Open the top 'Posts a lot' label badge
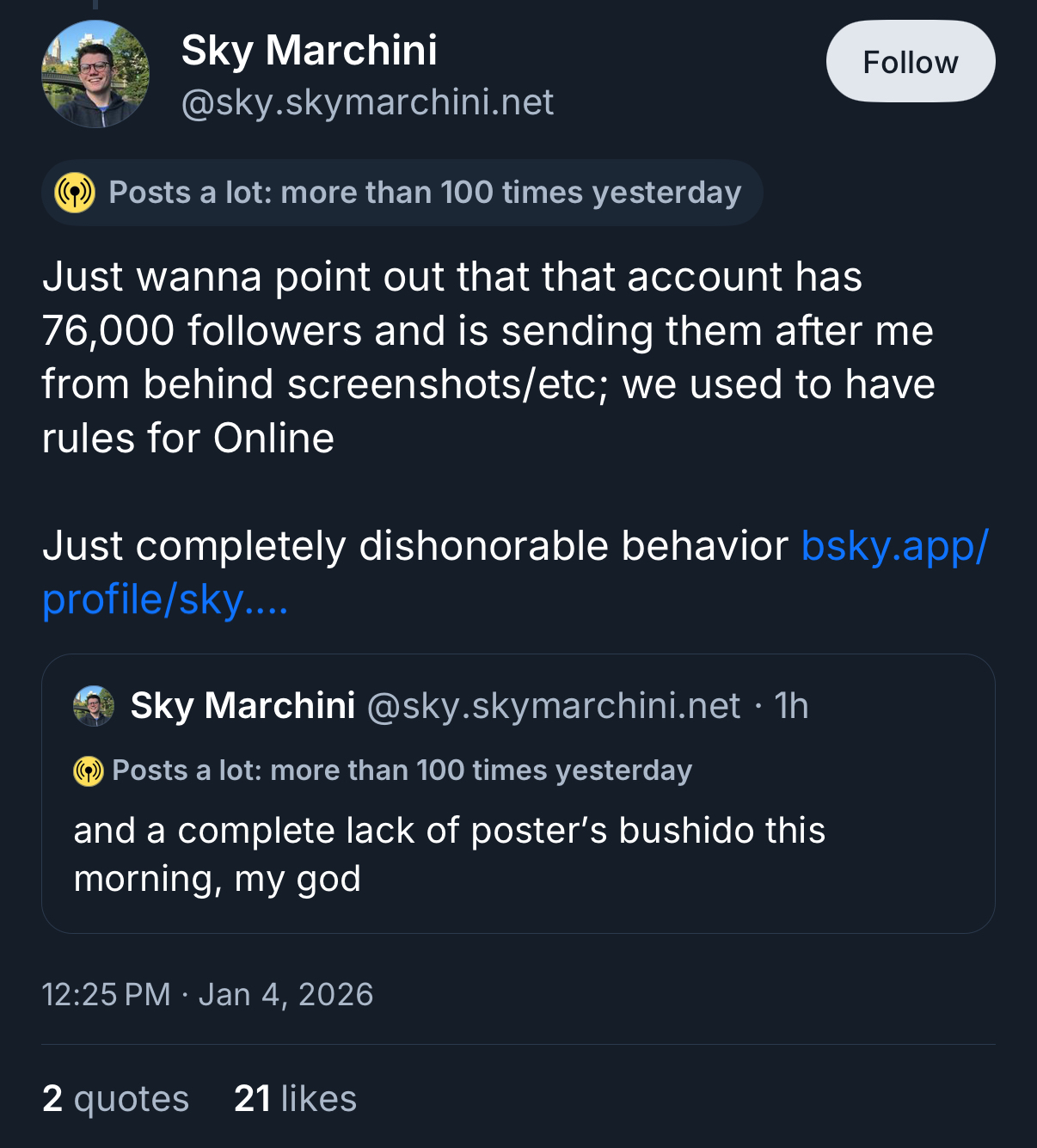The image size is (1037, 1148). point(424,193)
